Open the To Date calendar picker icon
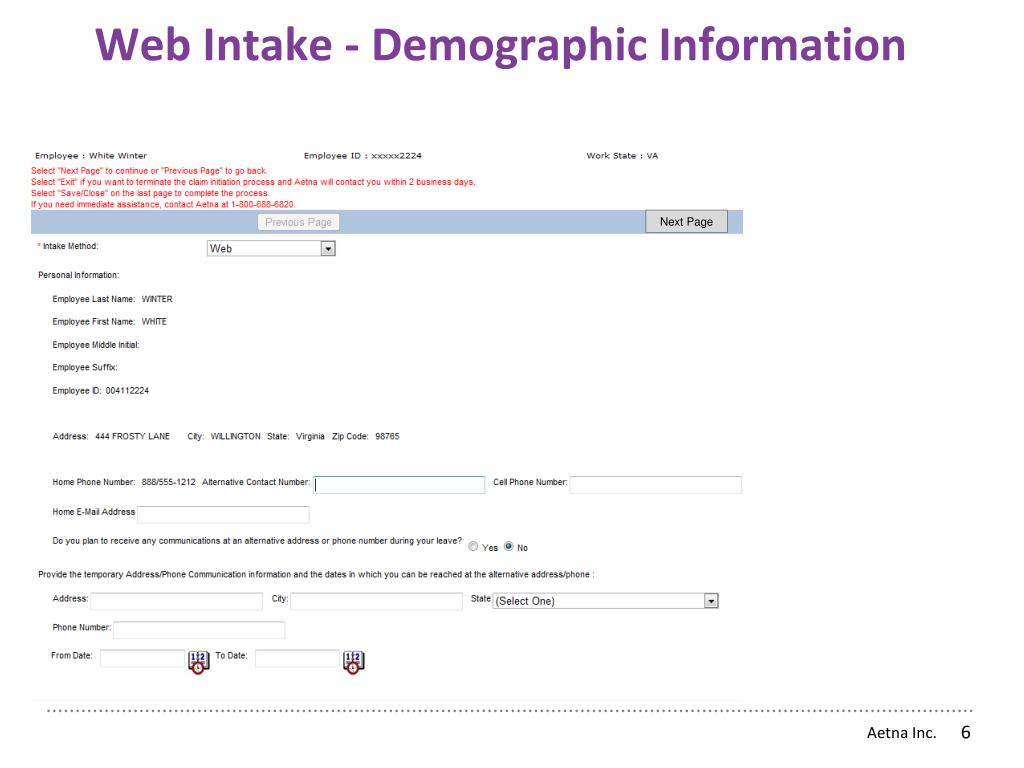 pos(353,662)
